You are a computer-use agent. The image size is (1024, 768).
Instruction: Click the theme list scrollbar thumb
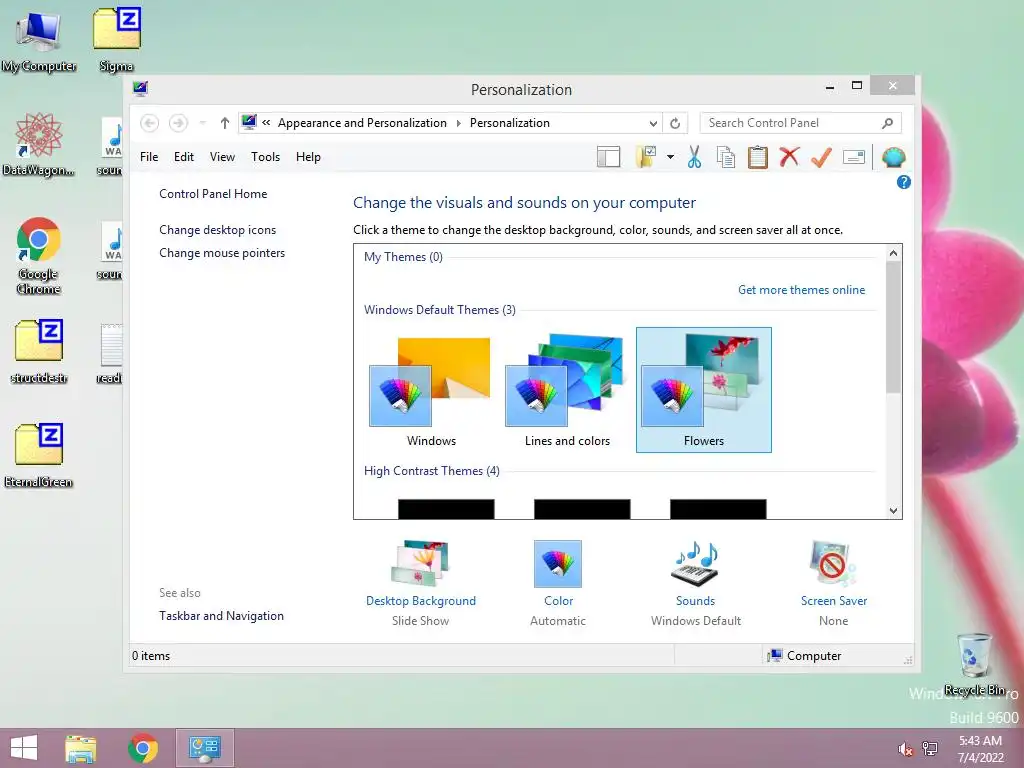[893, 328]
